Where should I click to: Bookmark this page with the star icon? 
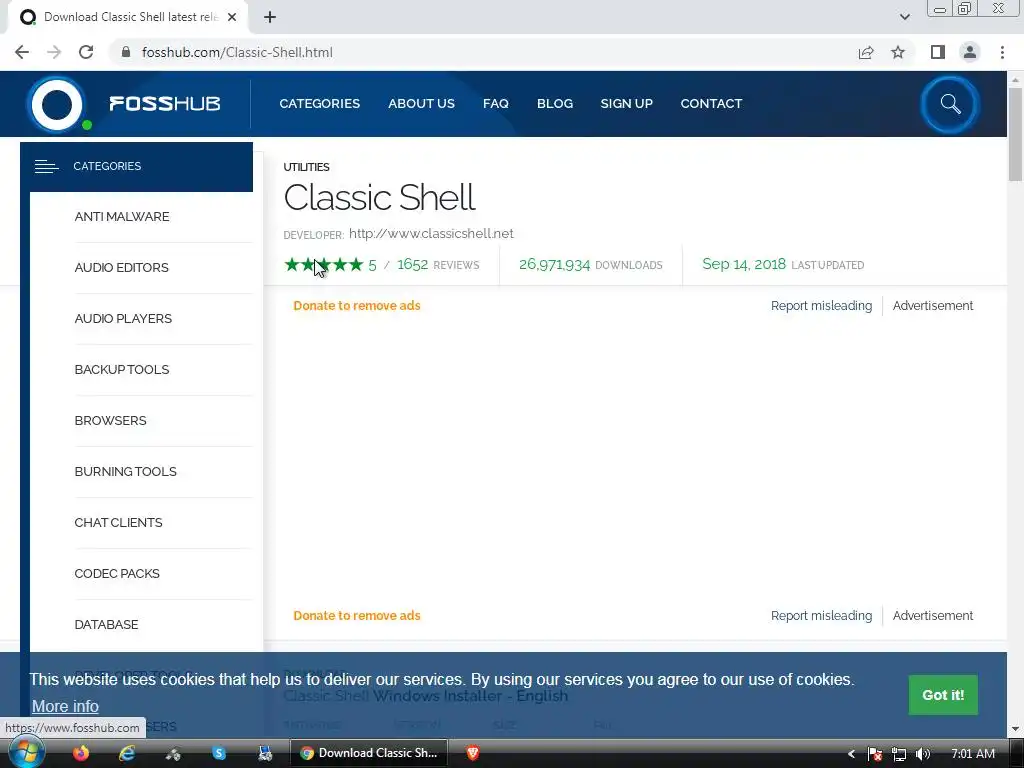point(898,52)
